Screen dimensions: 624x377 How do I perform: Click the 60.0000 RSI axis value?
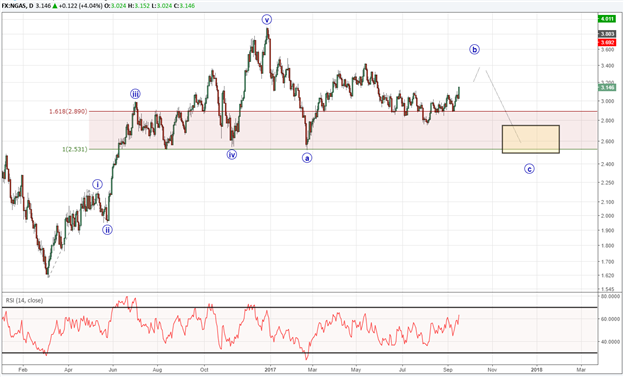pos(610,319)
